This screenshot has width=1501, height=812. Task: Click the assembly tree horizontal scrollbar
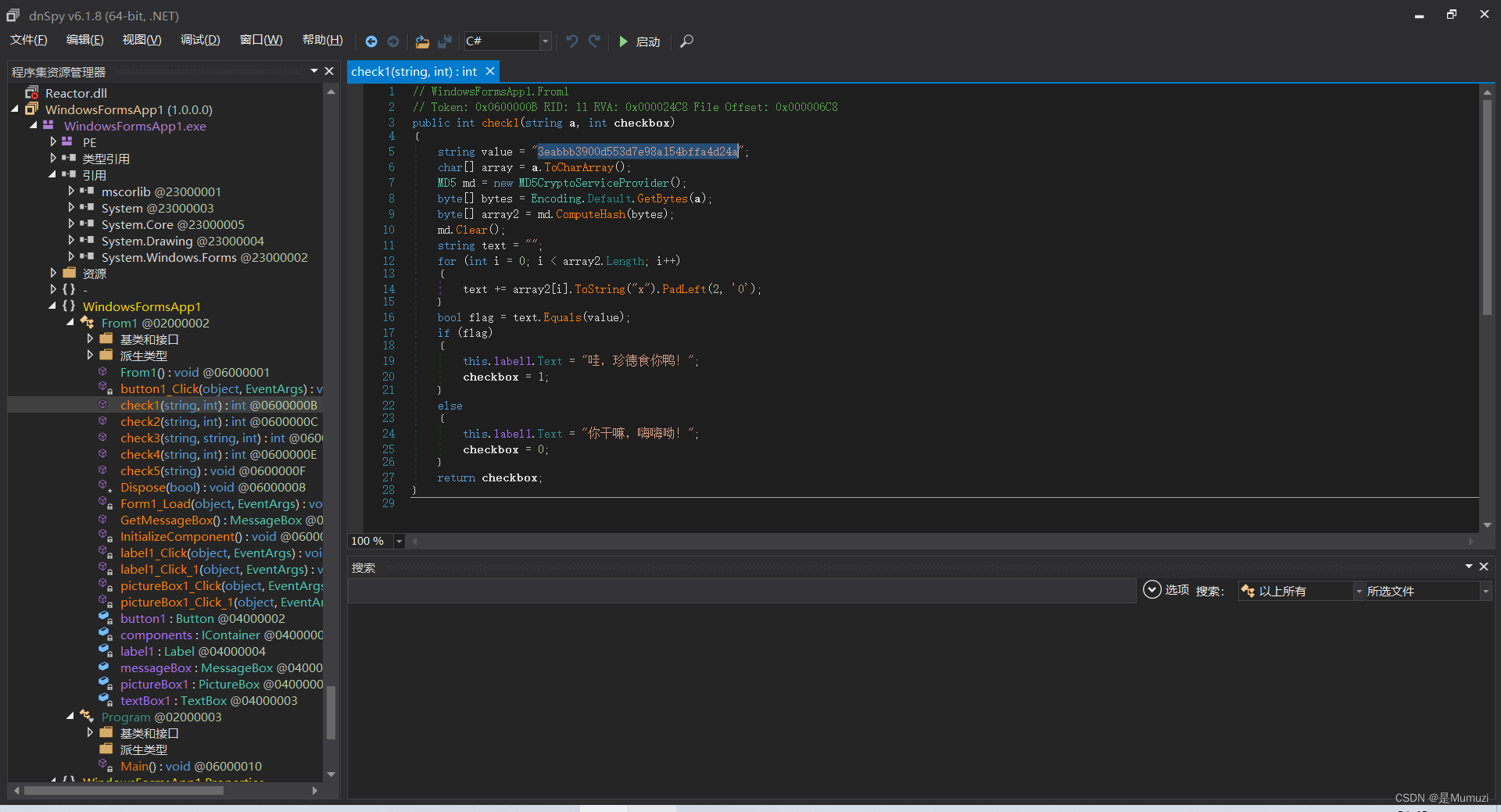[x=124, y=790]
